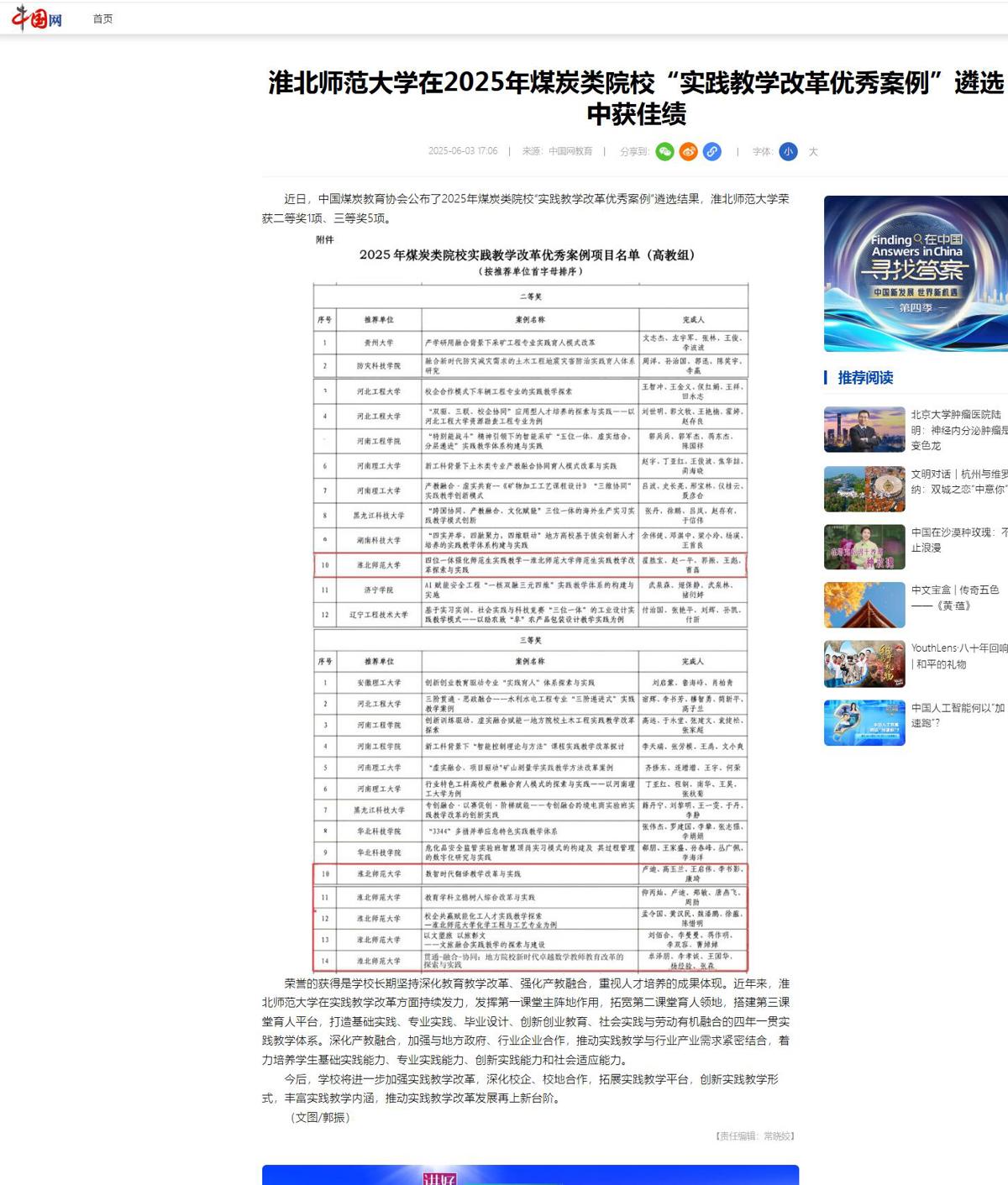Image resolution: width=1008 pixels, height=1185 pixels.
Task: Switch font size to 大
Action: pyautogui.click(x=812, y=152)
